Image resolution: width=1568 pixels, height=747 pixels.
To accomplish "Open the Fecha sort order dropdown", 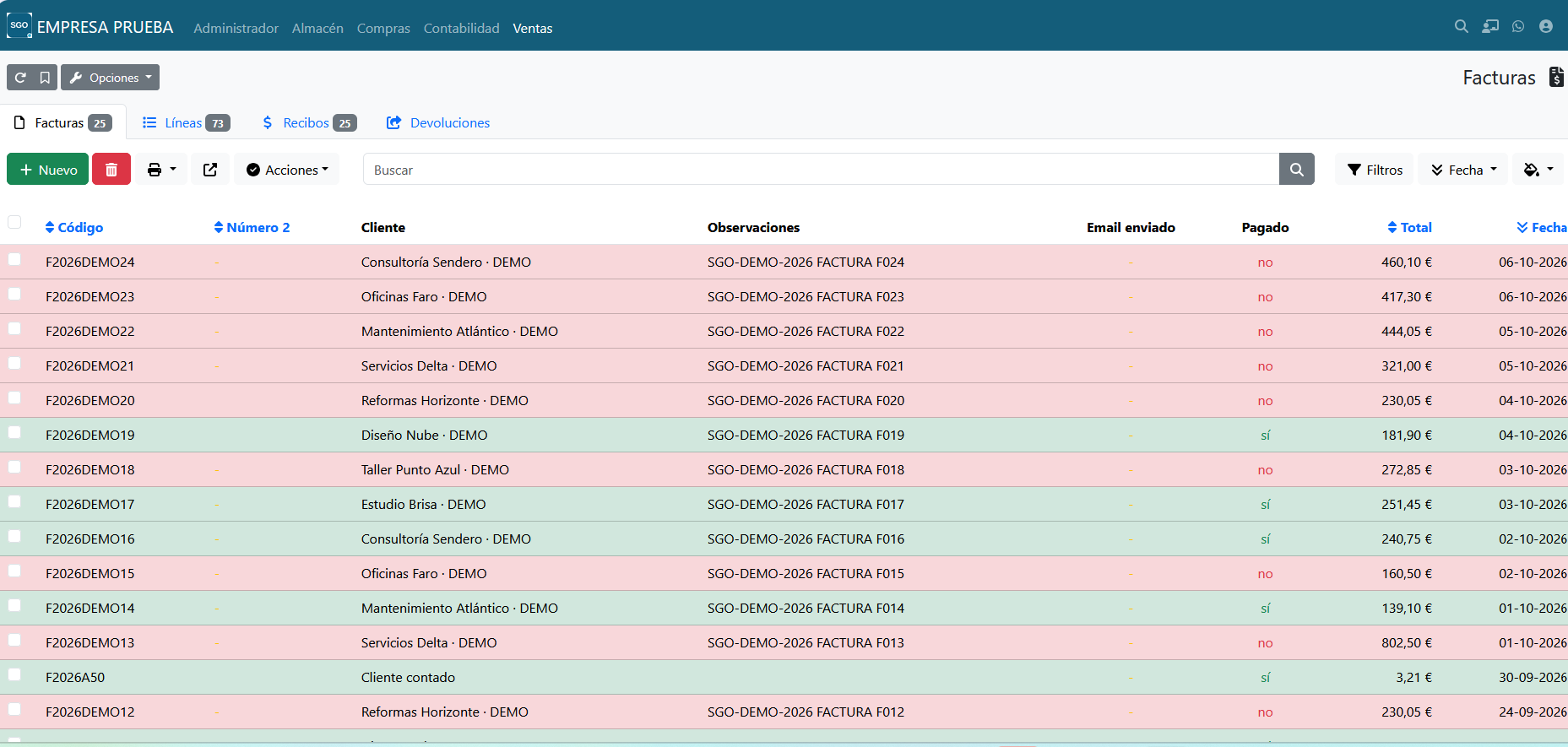I will tap(1463, 170).
